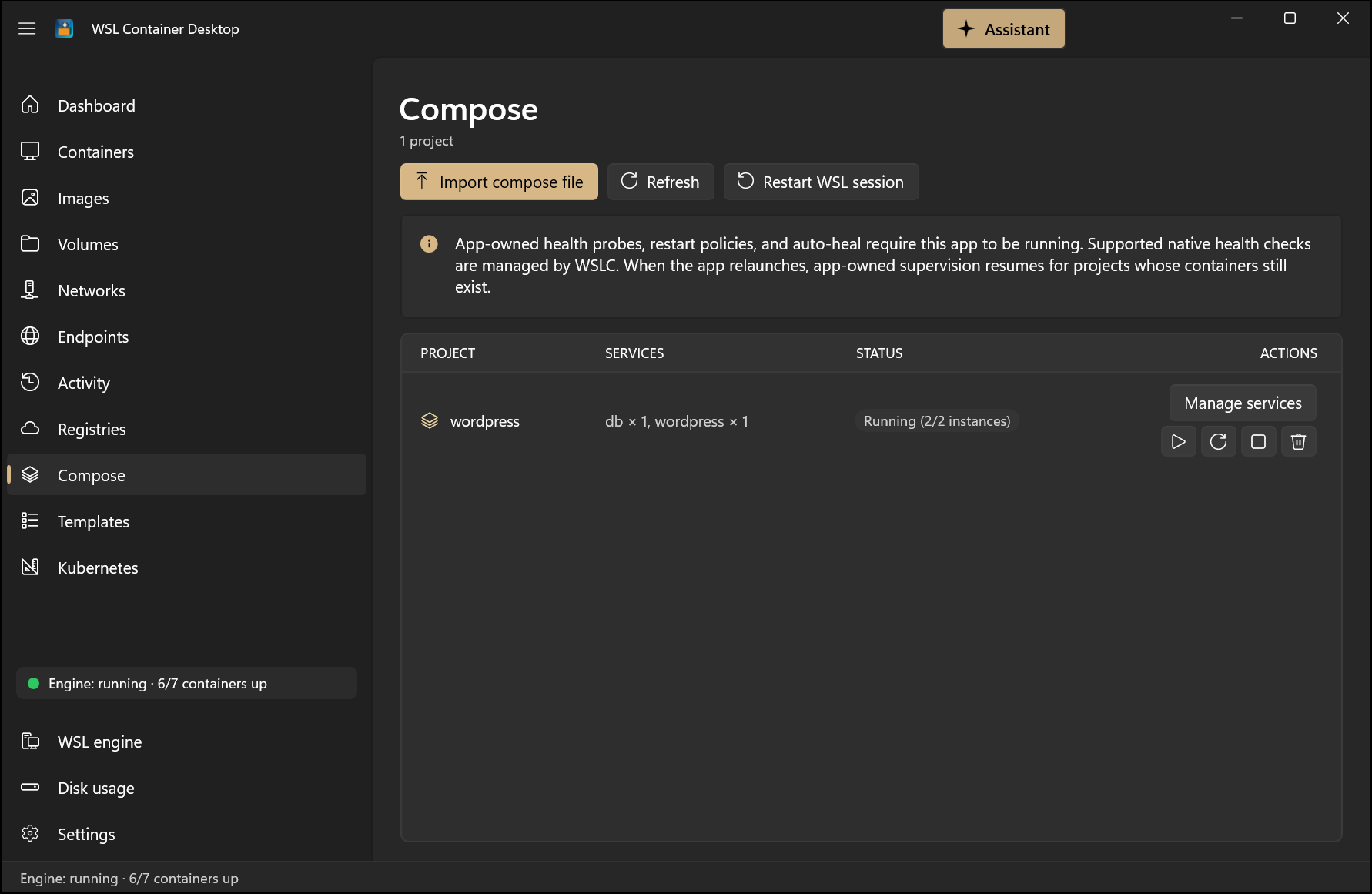
Task: Open the Templates page
Action: (186, 521)
